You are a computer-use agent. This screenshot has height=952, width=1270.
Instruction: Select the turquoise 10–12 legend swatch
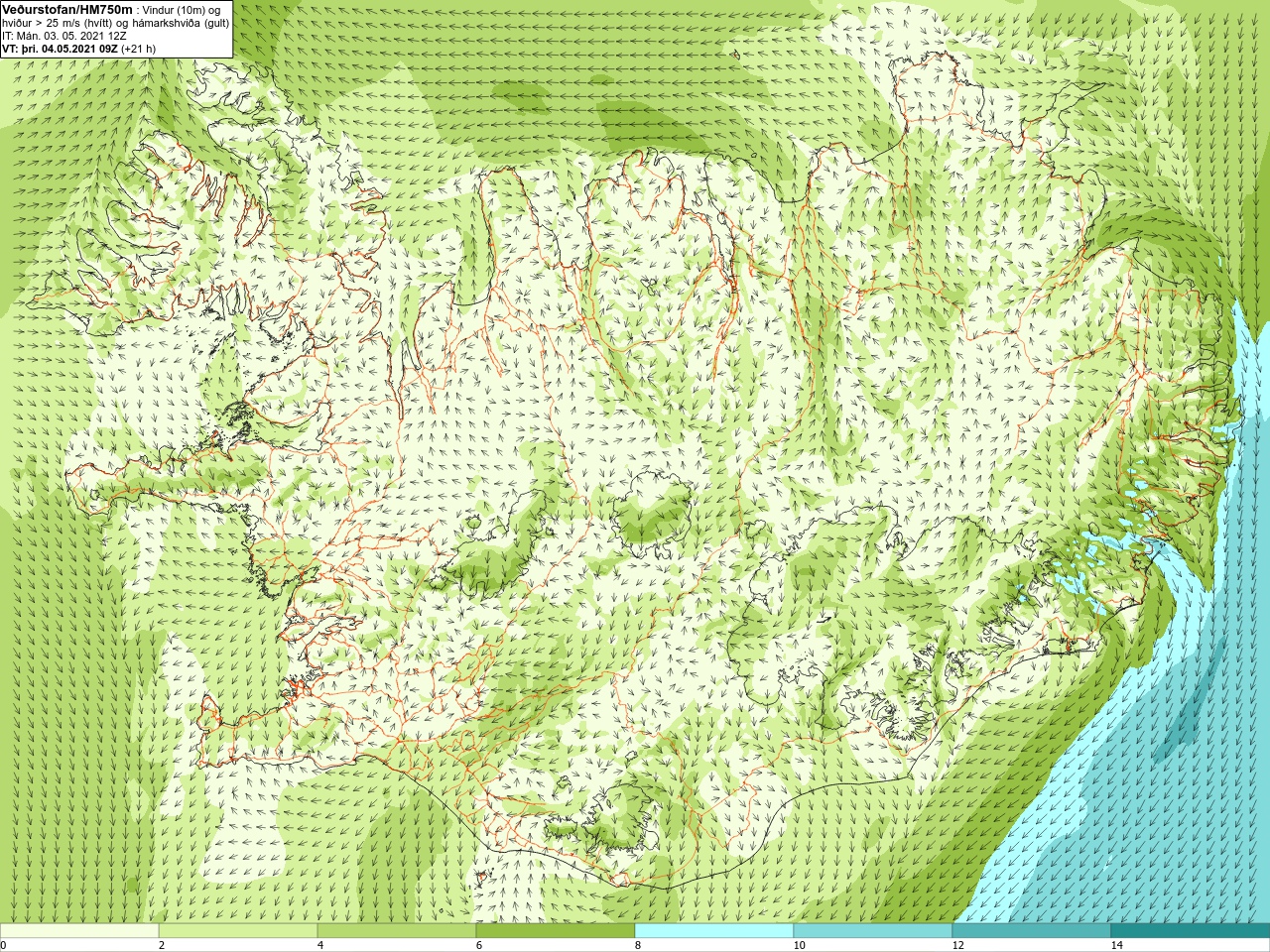[873, 931]
